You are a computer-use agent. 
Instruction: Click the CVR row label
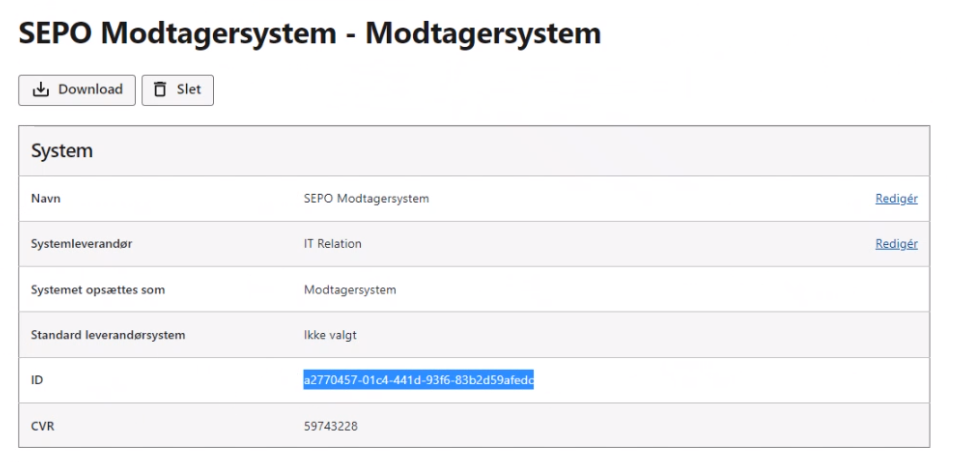[43, 426]
